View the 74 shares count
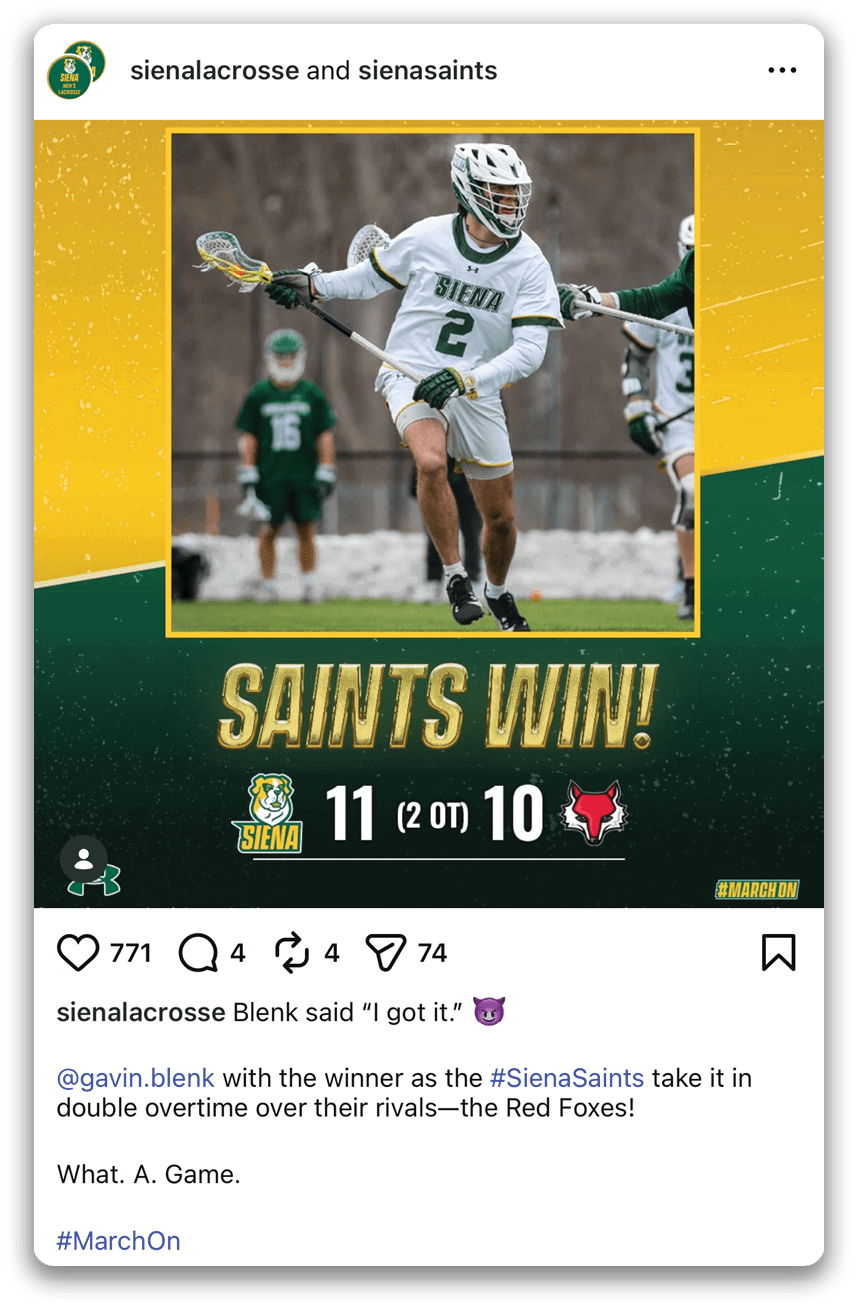This screenshot has height=1308, width=858. [432, 954]
